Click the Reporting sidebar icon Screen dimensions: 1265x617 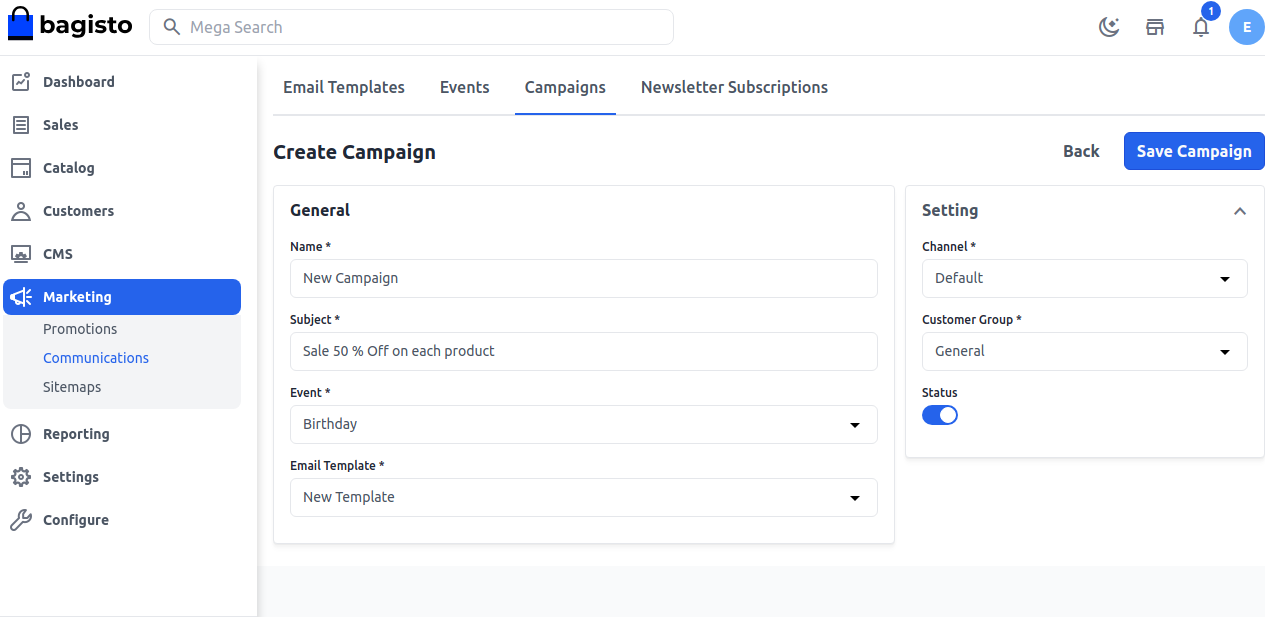tap(20, 433)
